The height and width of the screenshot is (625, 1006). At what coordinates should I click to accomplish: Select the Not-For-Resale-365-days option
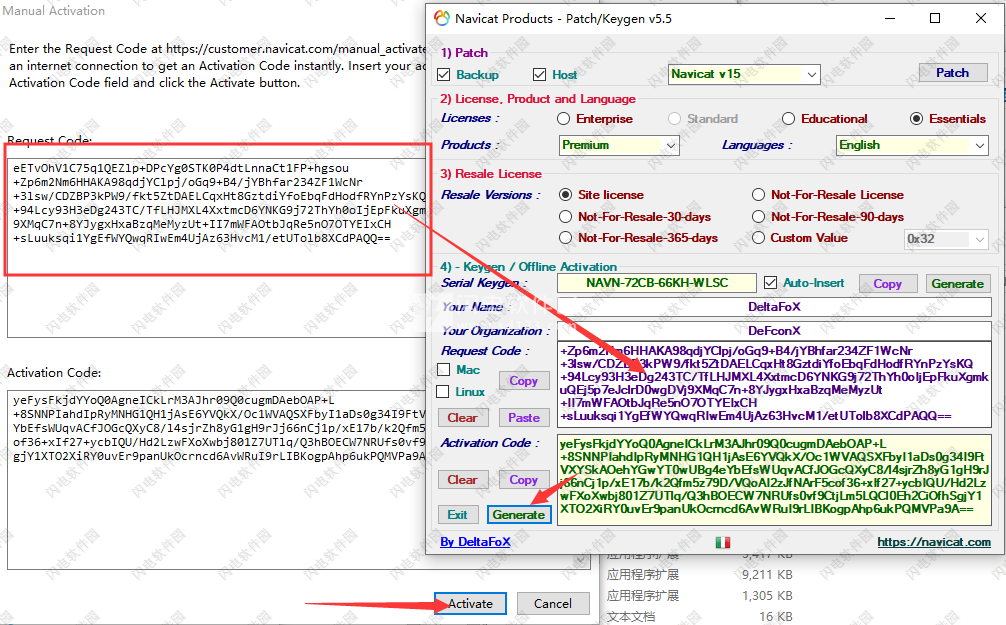click(x=565, y=237)
